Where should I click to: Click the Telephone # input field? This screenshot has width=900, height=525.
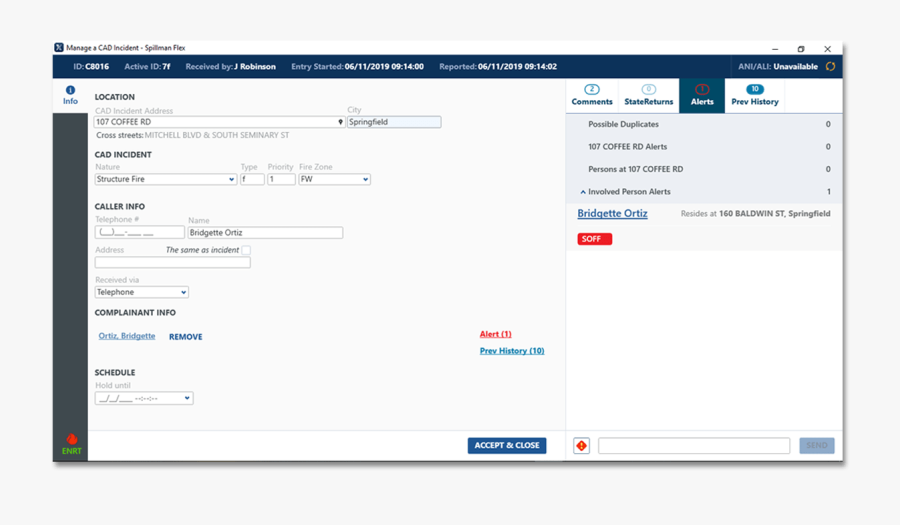tap(139, 233)
